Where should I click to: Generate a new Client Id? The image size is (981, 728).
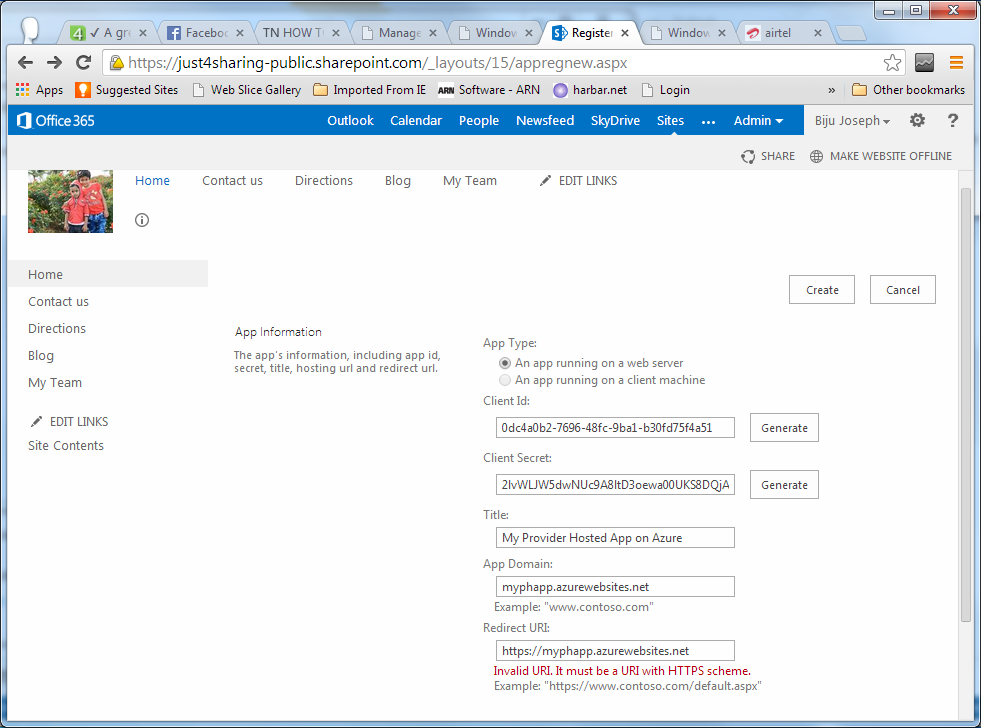click(x=784, y=428)
